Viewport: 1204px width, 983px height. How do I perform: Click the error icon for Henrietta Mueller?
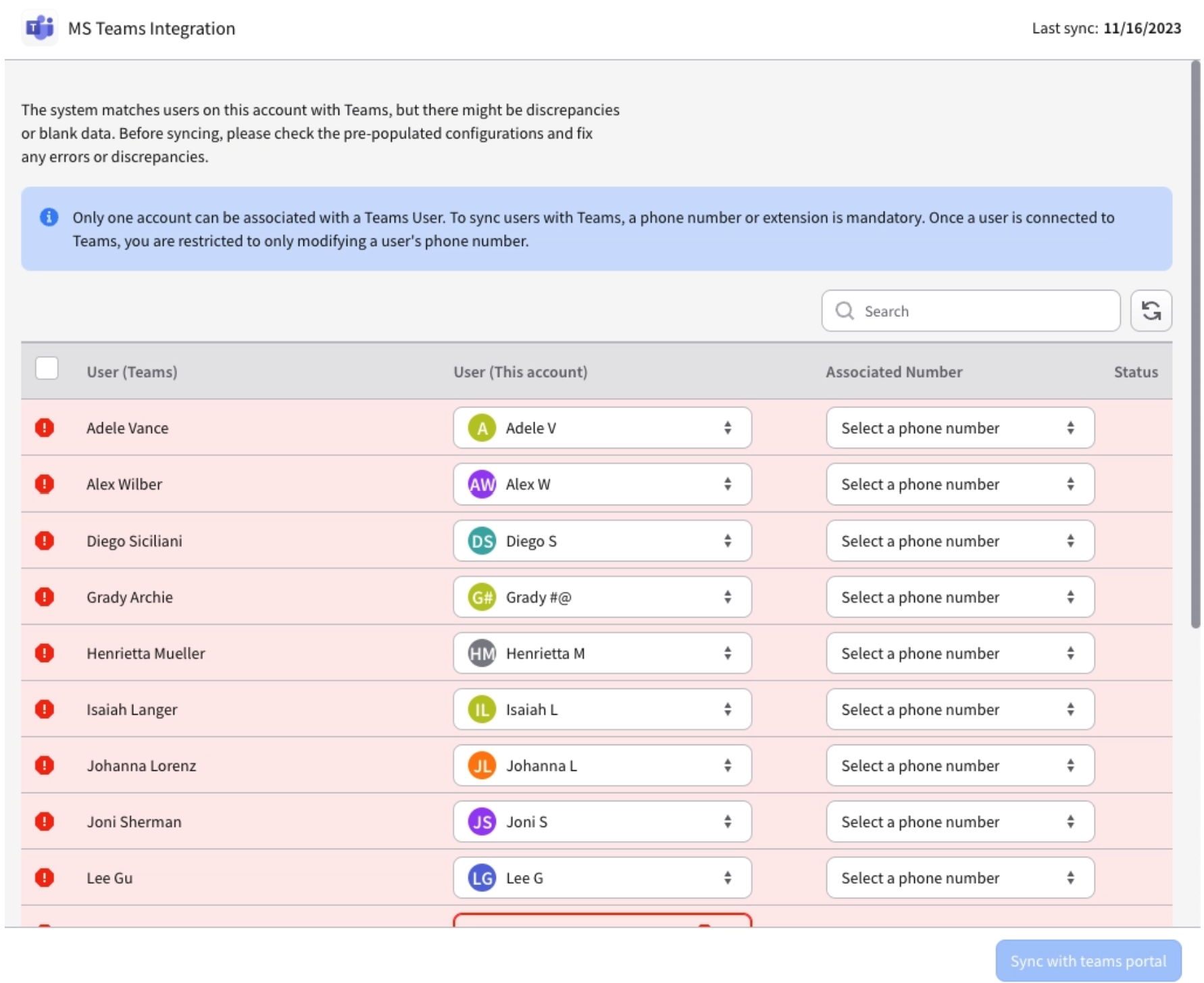point(45,653)
